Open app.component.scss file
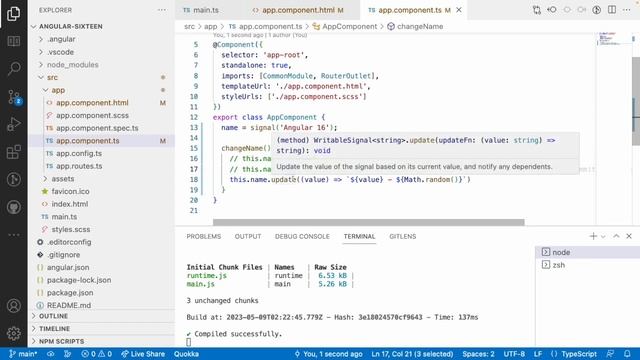Image resolution: width=640 pixels, height=360 pixels. [92, 115]
